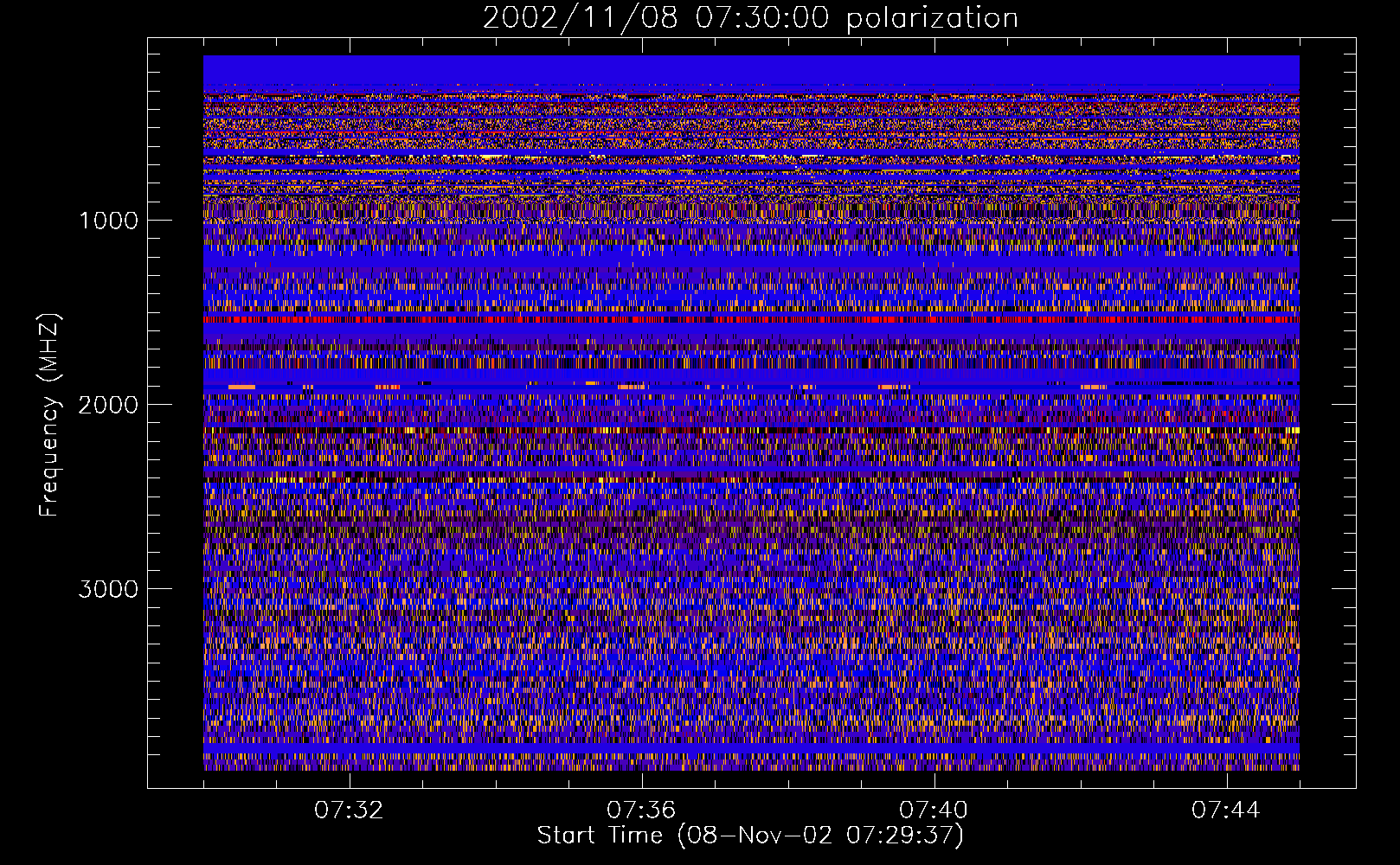Click the 07:32 time tick label

click(349, 811)
